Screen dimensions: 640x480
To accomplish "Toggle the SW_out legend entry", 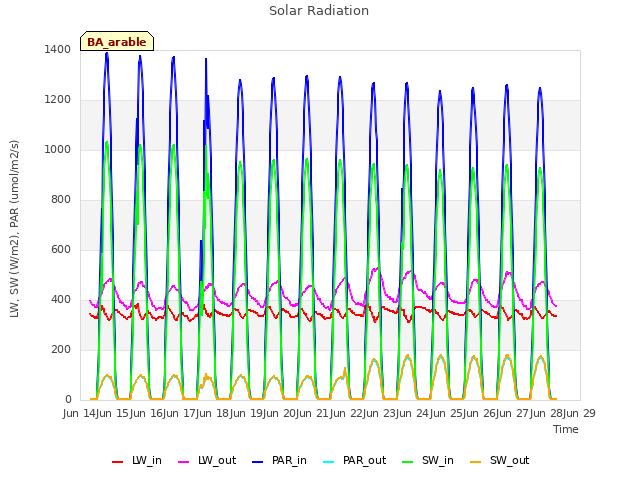I will [x=500, y=461].
